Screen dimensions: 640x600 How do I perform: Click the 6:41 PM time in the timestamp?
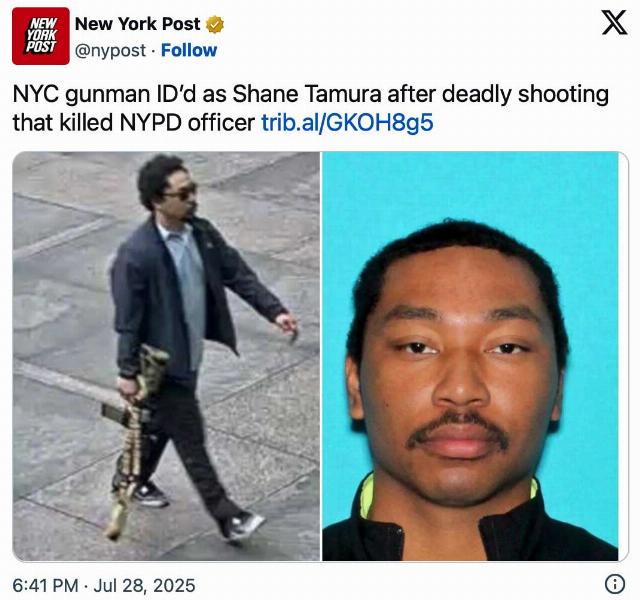point(45,585)
